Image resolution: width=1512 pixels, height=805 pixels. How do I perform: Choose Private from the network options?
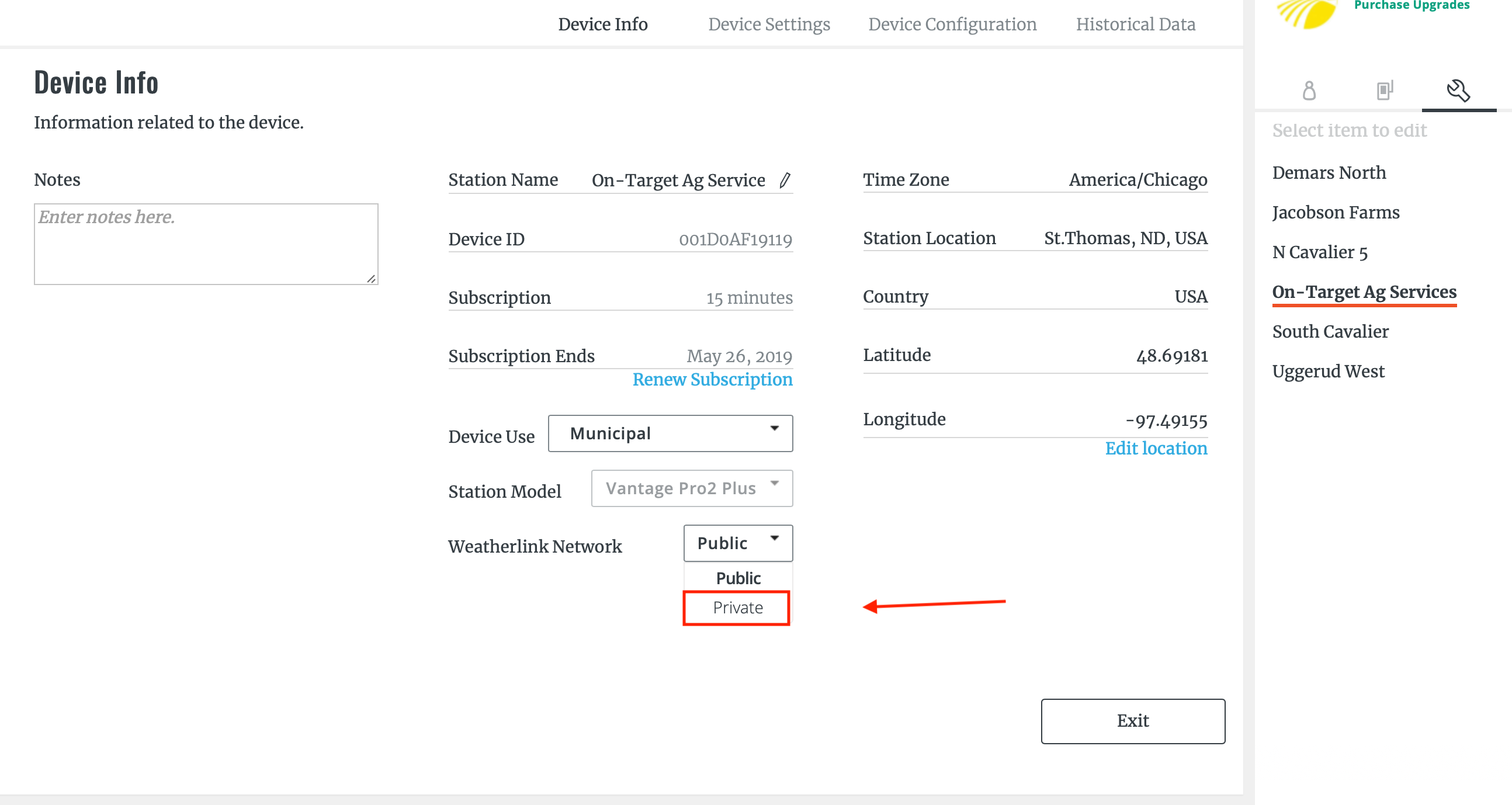click(x=737, y=608)
